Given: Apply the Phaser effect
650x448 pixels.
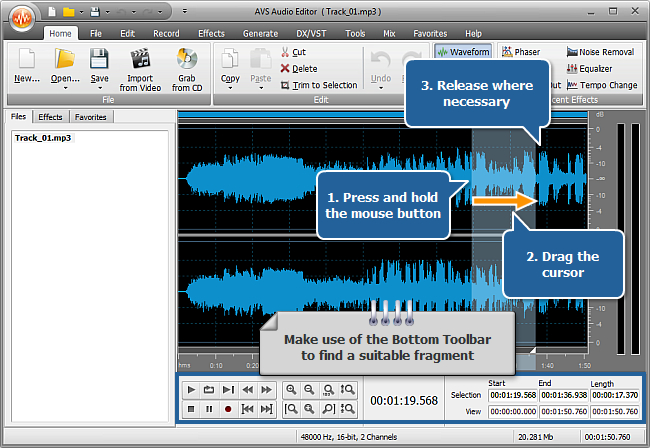Looking at the screenshot, I should pos(521,52).
